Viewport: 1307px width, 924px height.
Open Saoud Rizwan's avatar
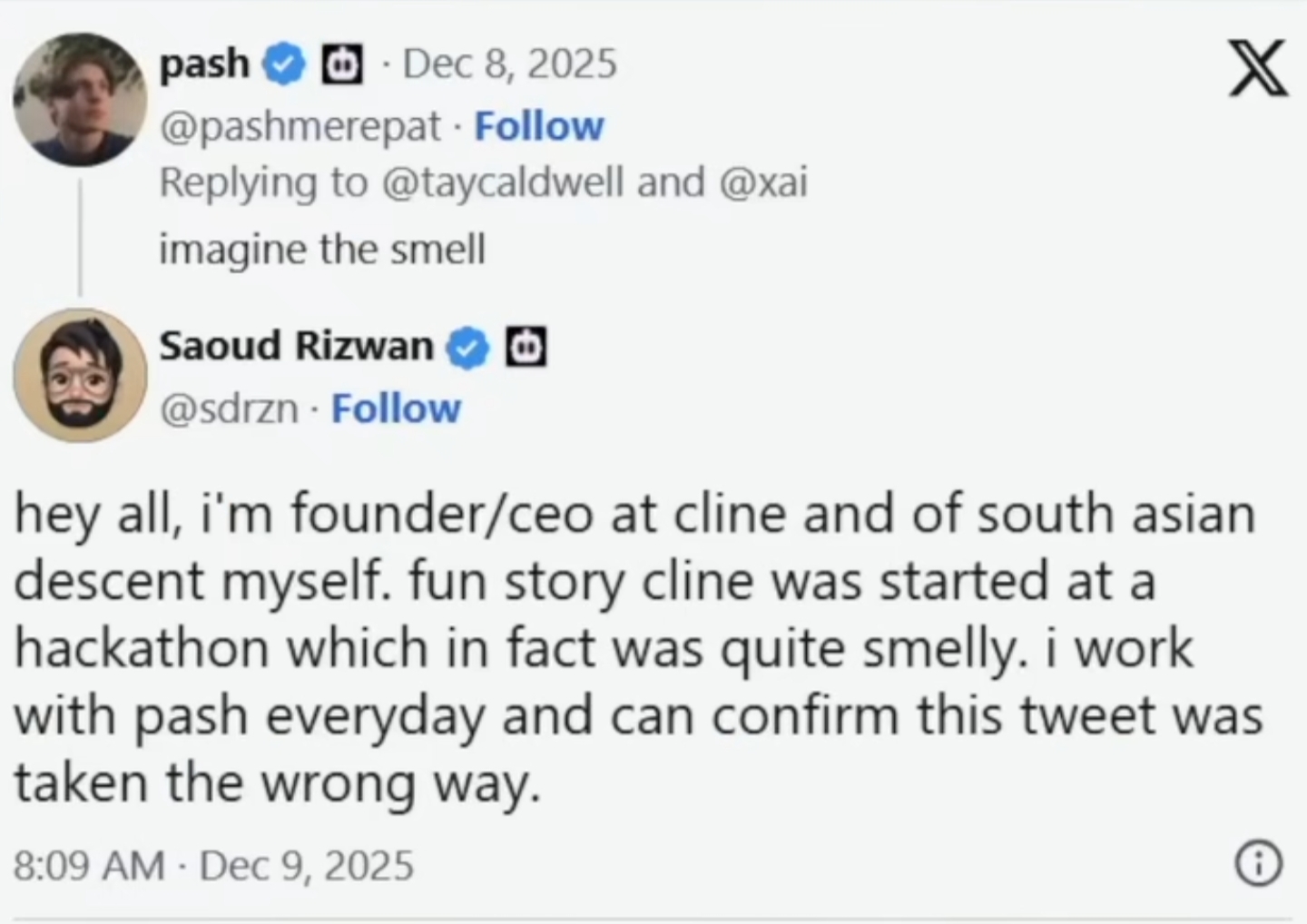click(80, 374)
